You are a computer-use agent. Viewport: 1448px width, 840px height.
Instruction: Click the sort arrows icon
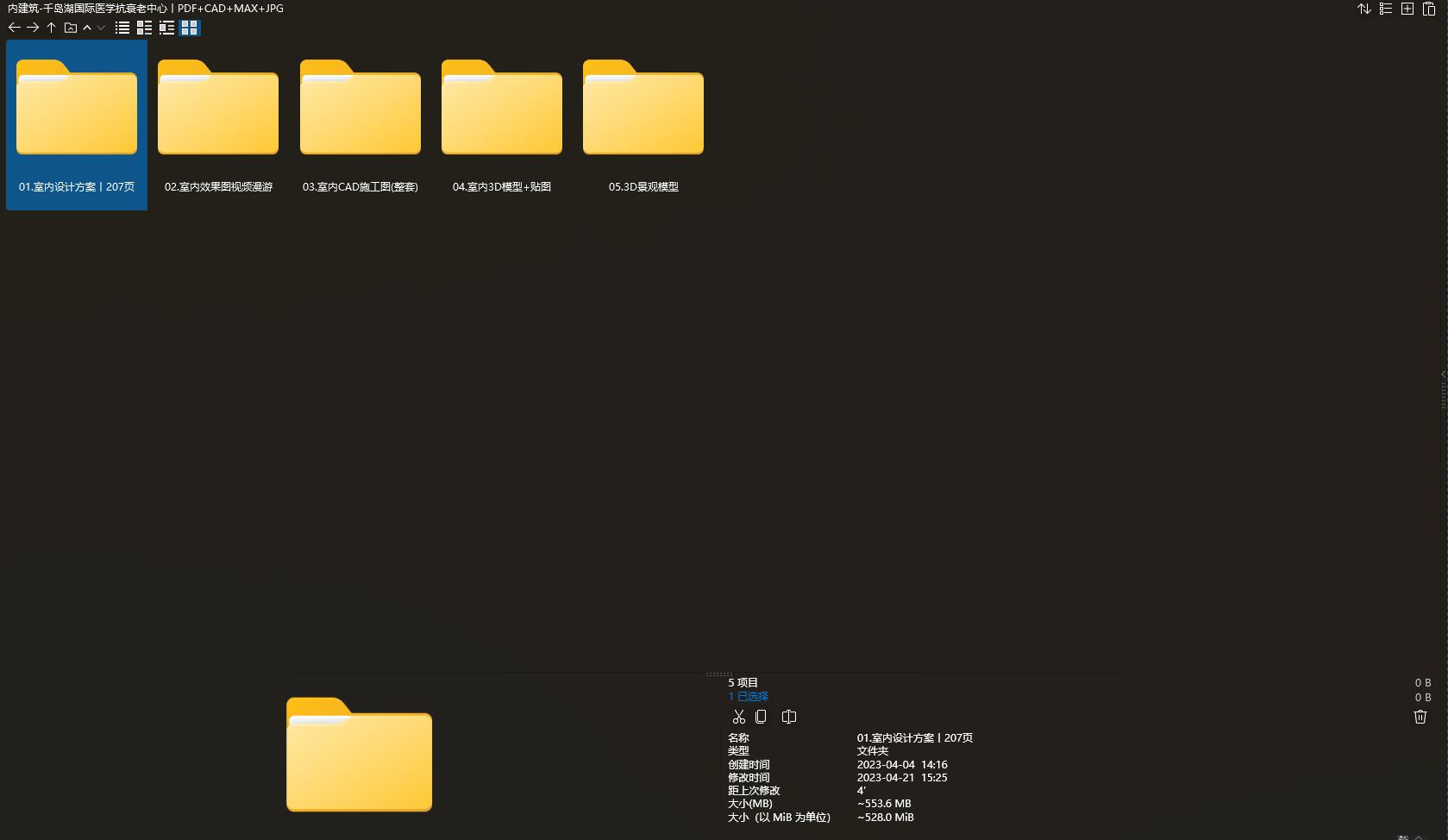point(1364,9)
